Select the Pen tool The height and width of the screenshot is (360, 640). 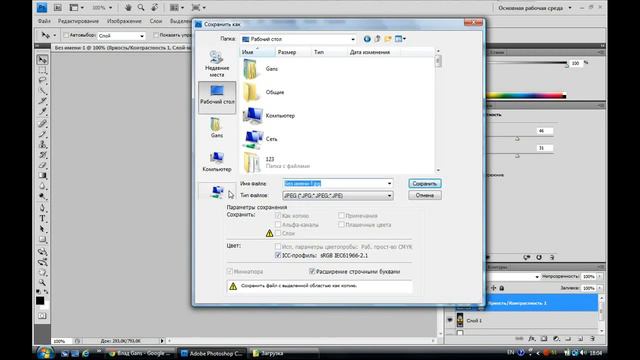click(42, 208)
